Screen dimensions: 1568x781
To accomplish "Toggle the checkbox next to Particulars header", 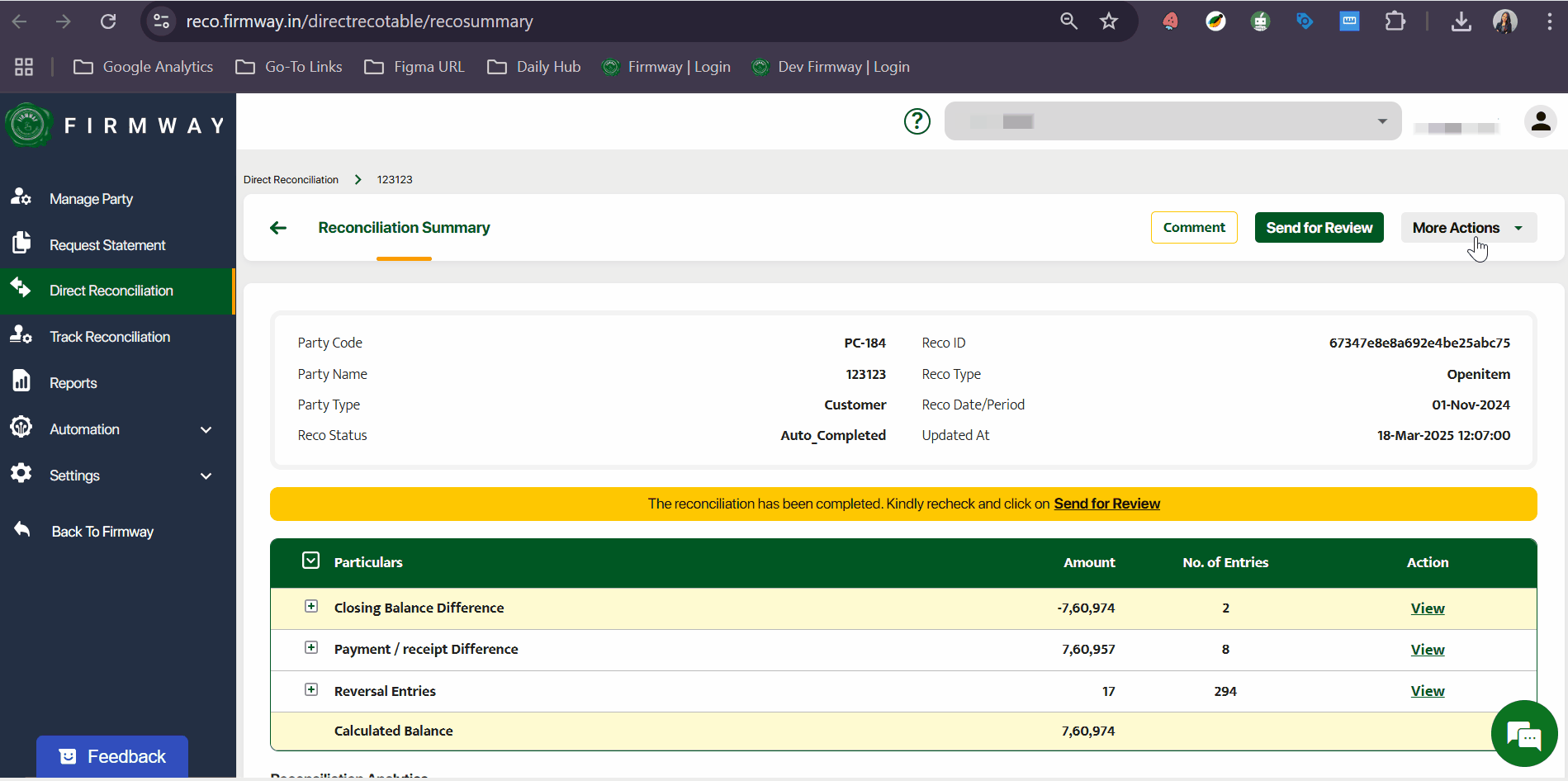I will coord(310,561).
